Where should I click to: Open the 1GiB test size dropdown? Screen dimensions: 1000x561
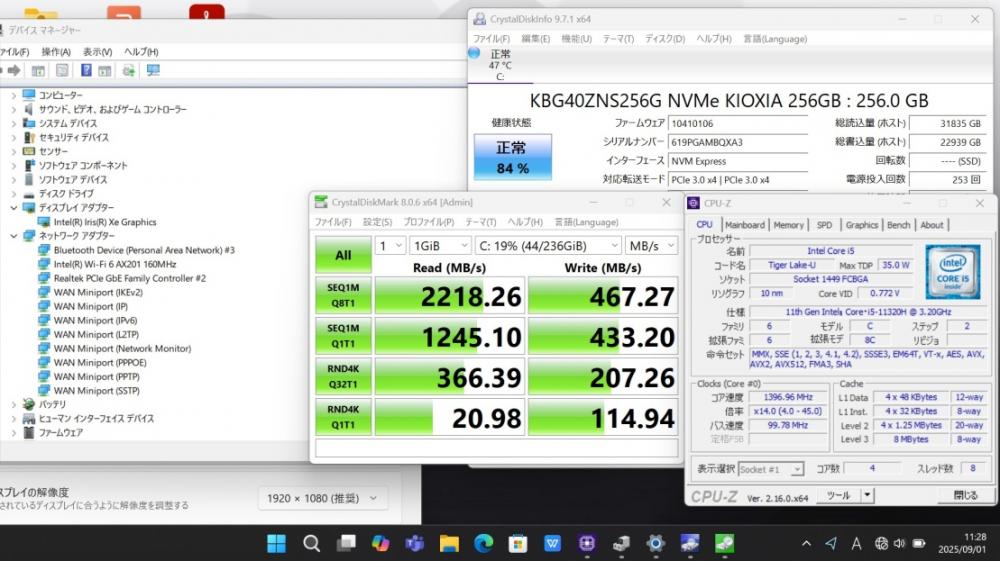(x=440, y=245)
